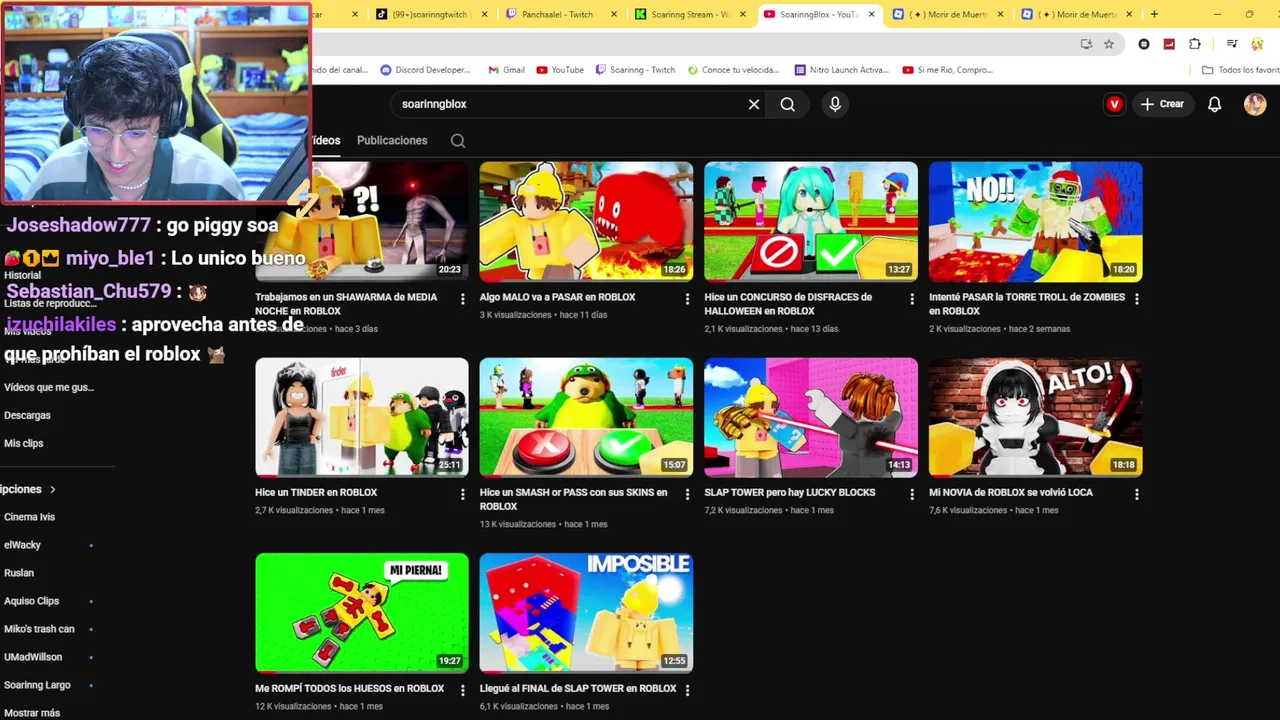The height and width of the screenshot is (720, 1280).
Task: Search within the channel using the magnifier icon
Action: click(x=458, y=141)
